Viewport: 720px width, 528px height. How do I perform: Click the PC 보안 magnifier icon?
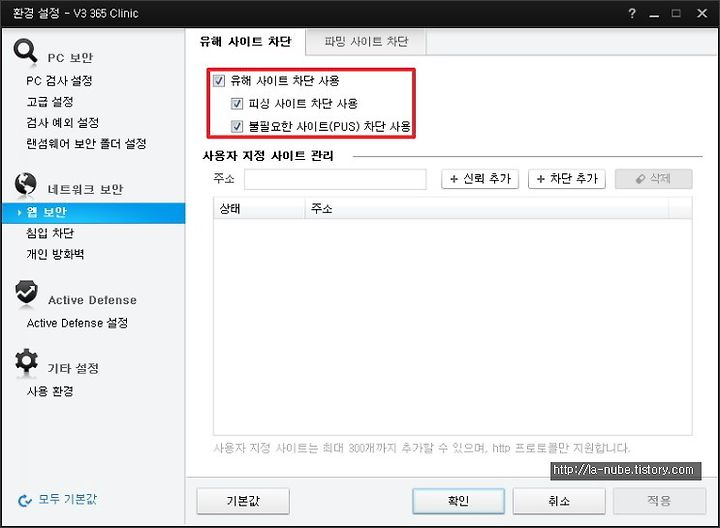click(25, 51)
